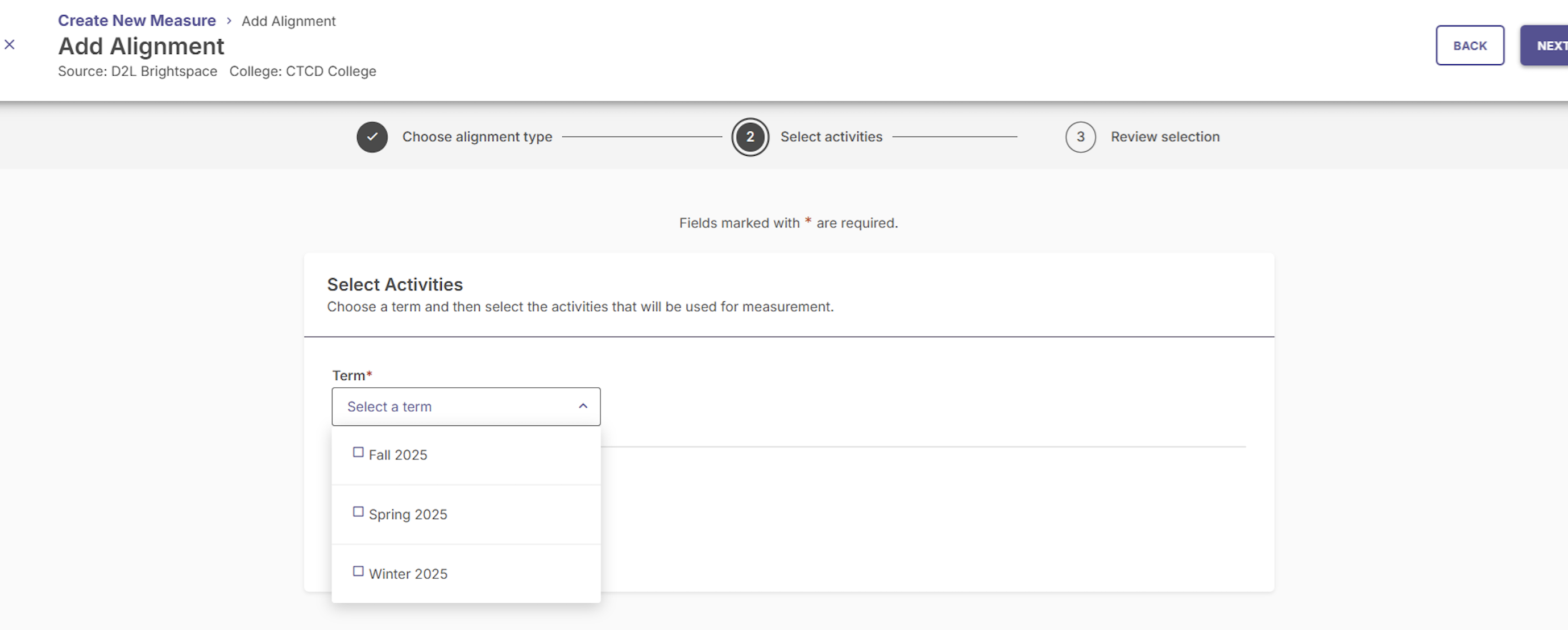The height and width of the screenshot is (630, 1568).
Task: Check the Winter 2025 checkbox
Action: pos(359,571)
